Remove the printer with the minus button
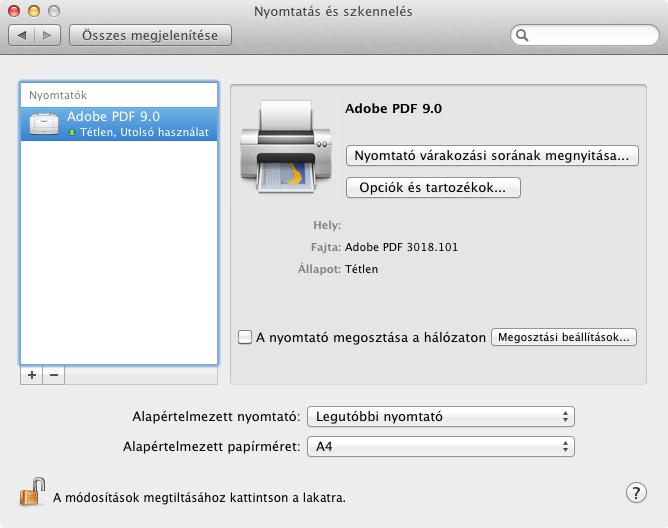Screen dimensions: 668x528 pos(54,375)
